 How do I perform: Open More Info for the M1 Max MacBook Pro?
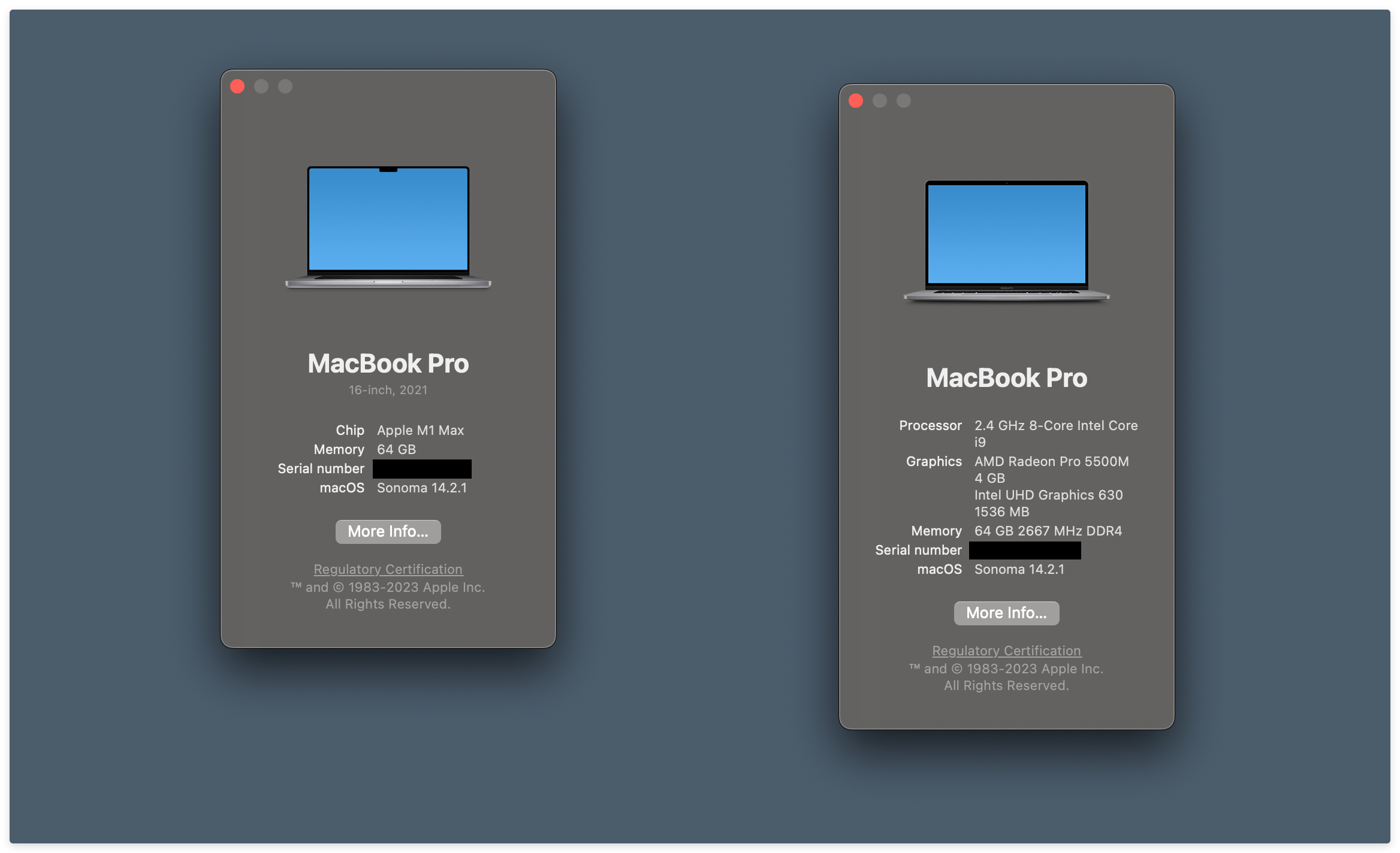tap(388, 531)
